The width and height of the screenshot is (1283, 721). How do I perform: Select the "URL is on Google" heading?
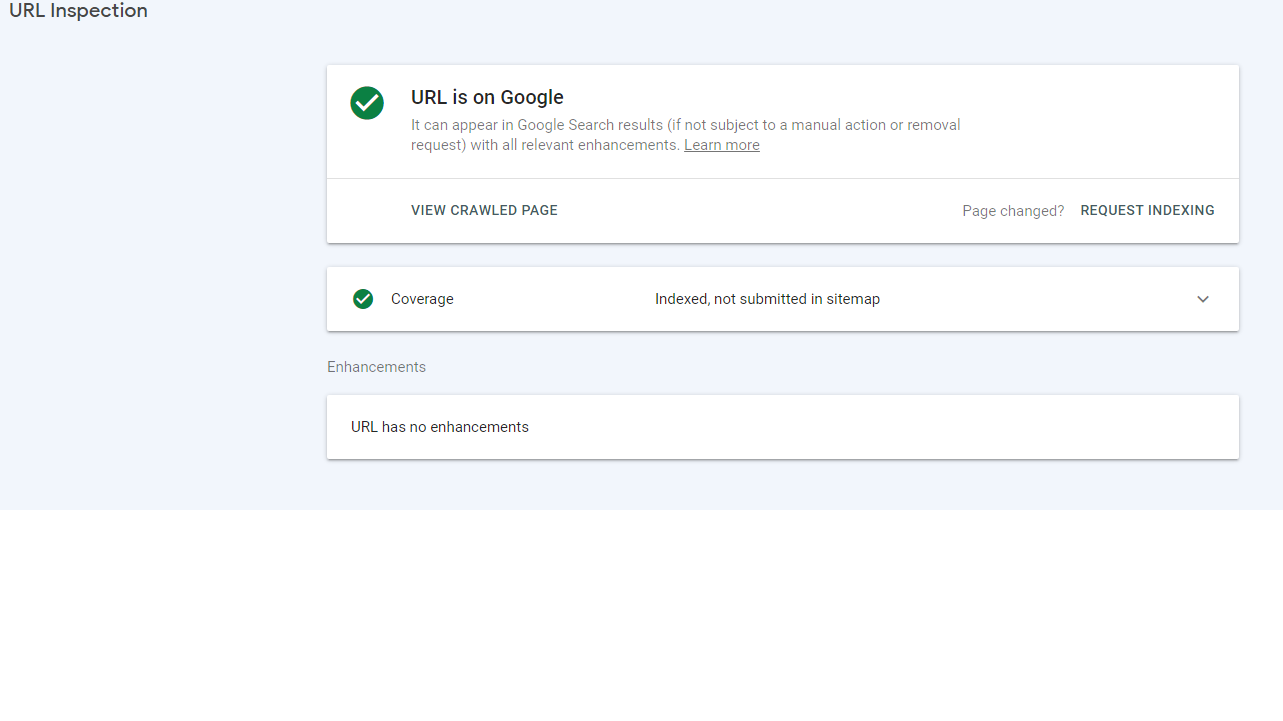pos(487,97)
